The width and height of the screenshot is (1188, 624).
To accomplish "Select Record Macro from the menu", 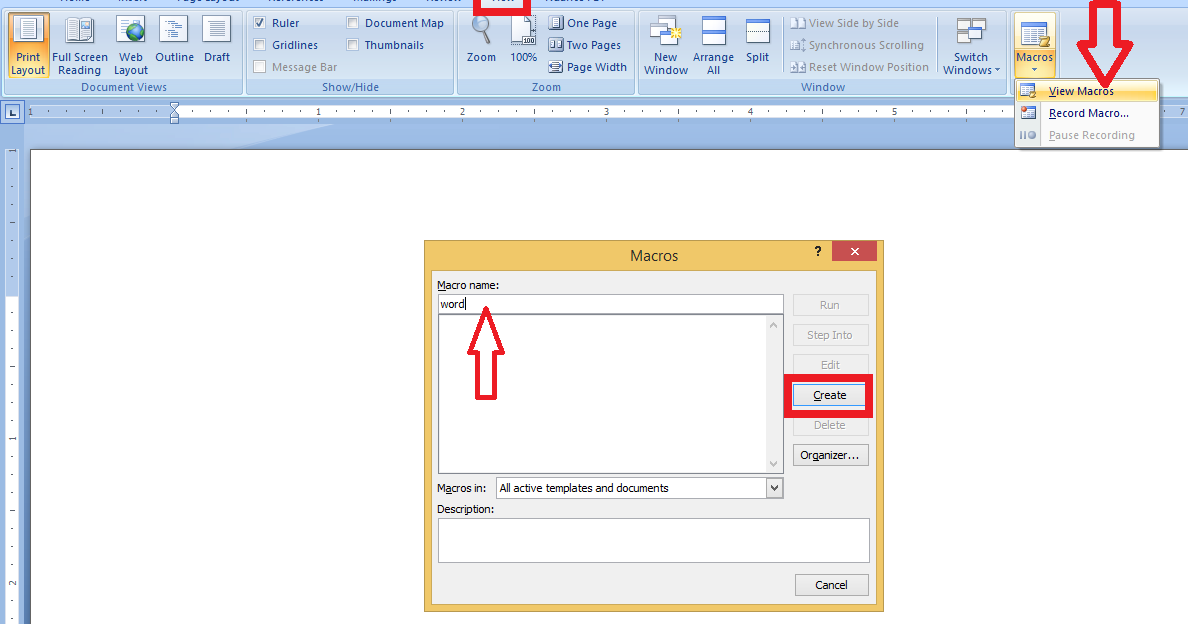I will point(1087,113).
